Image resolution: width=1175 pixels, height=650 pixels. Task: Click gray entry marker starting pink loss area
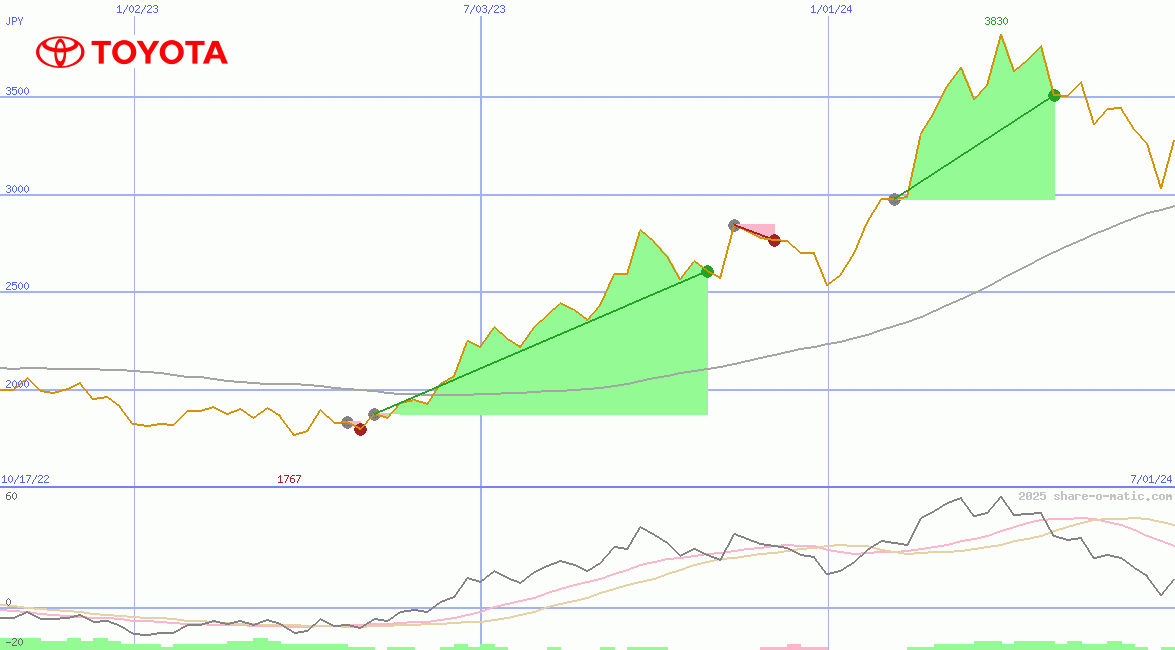[734, 226]
